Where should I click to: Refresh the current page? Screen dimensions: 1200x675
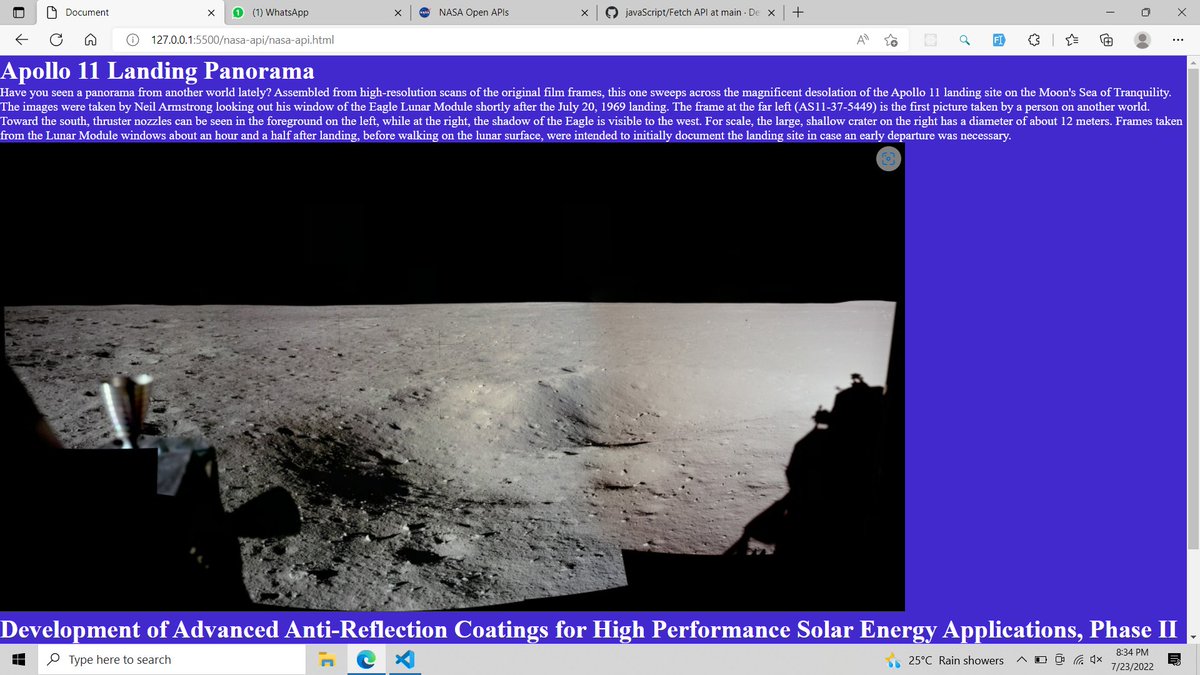[56, 40]
